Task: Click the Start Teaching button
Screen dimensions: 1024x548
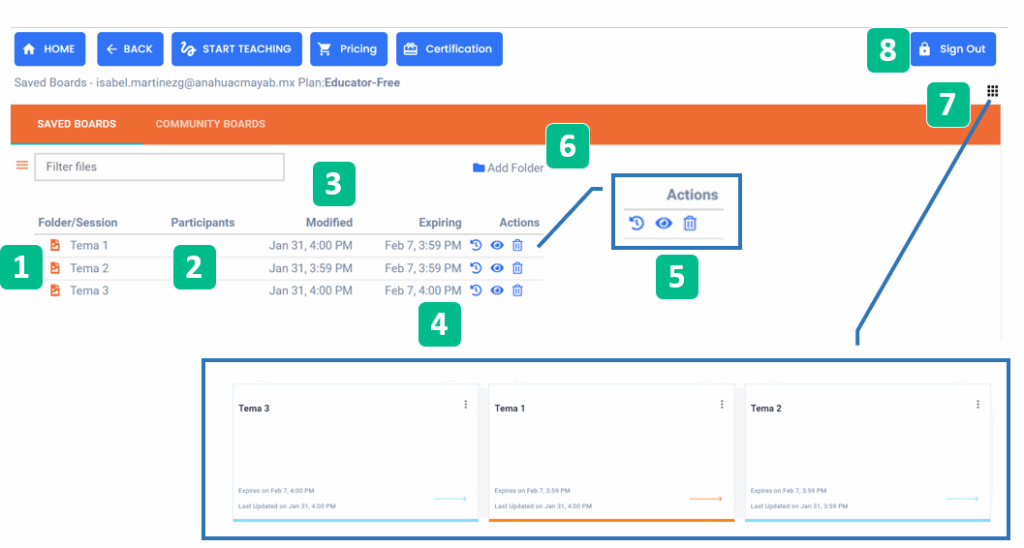Action: pyautogui.click(x=237, y=49)
